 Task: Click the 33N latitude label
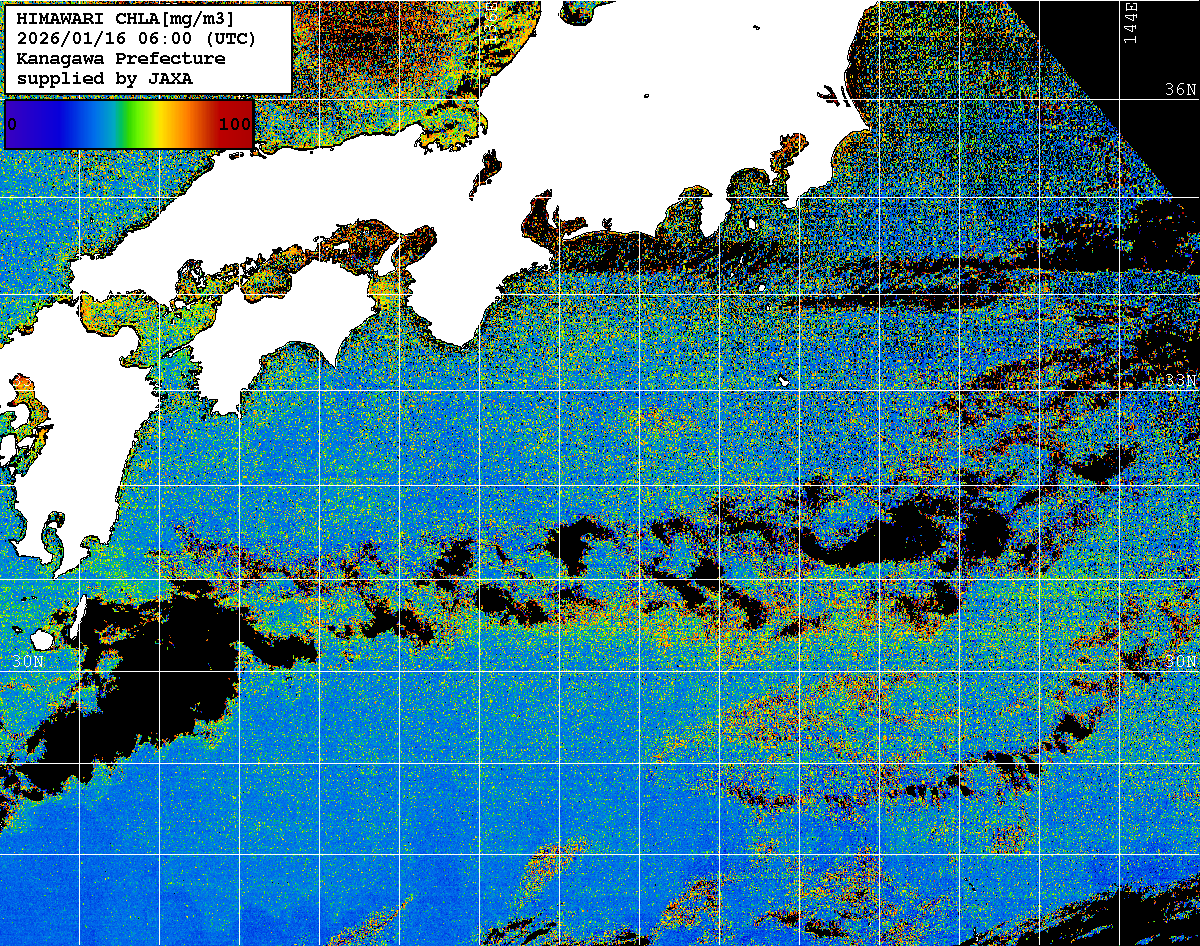[x=1180, y=381]
